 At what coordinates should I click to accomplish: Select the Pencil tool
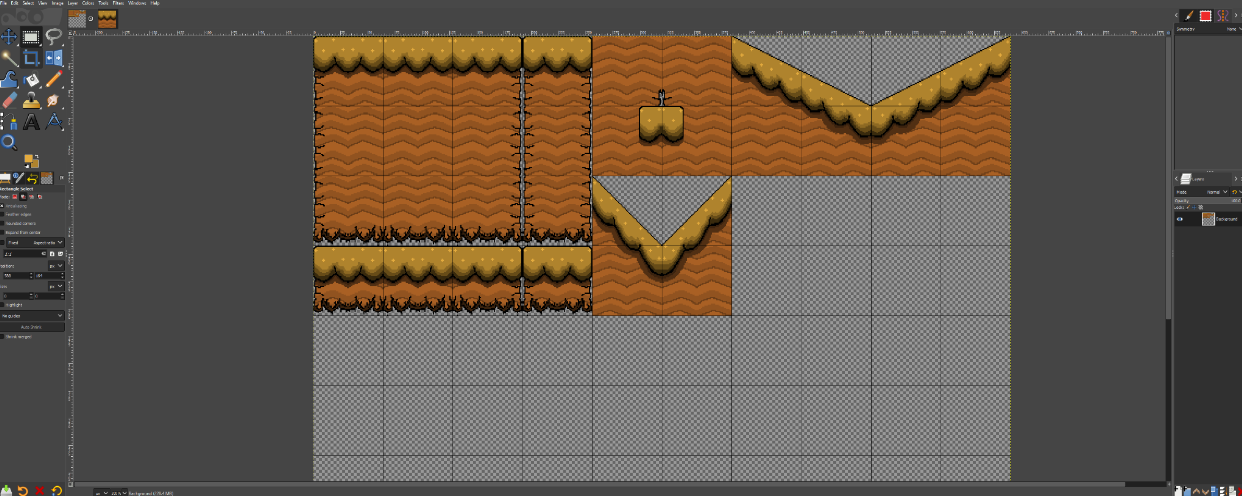click(53, 79)
